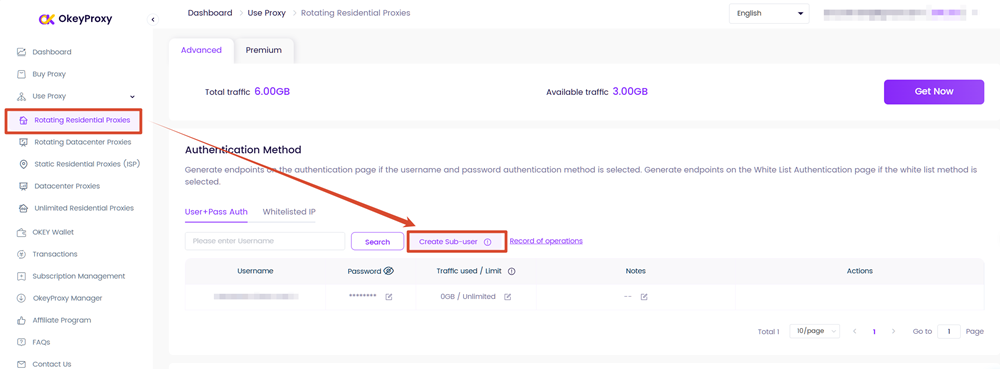Switch to the Advanced tab
This screenshot has width=1000, height=369.
[202, 50]
